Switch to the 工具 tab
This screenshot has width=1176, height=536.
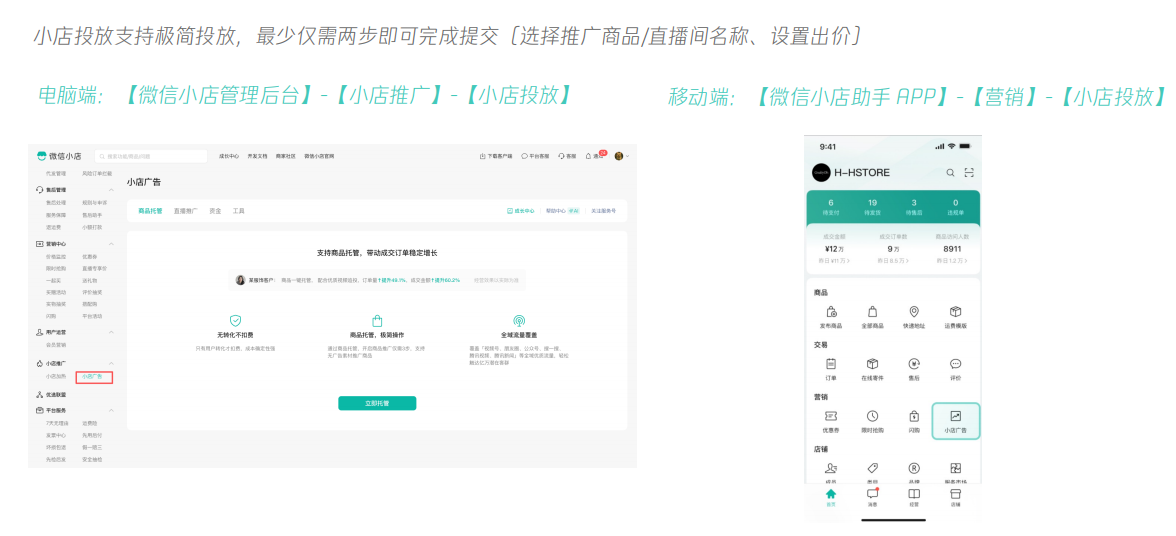coord(238,211)
